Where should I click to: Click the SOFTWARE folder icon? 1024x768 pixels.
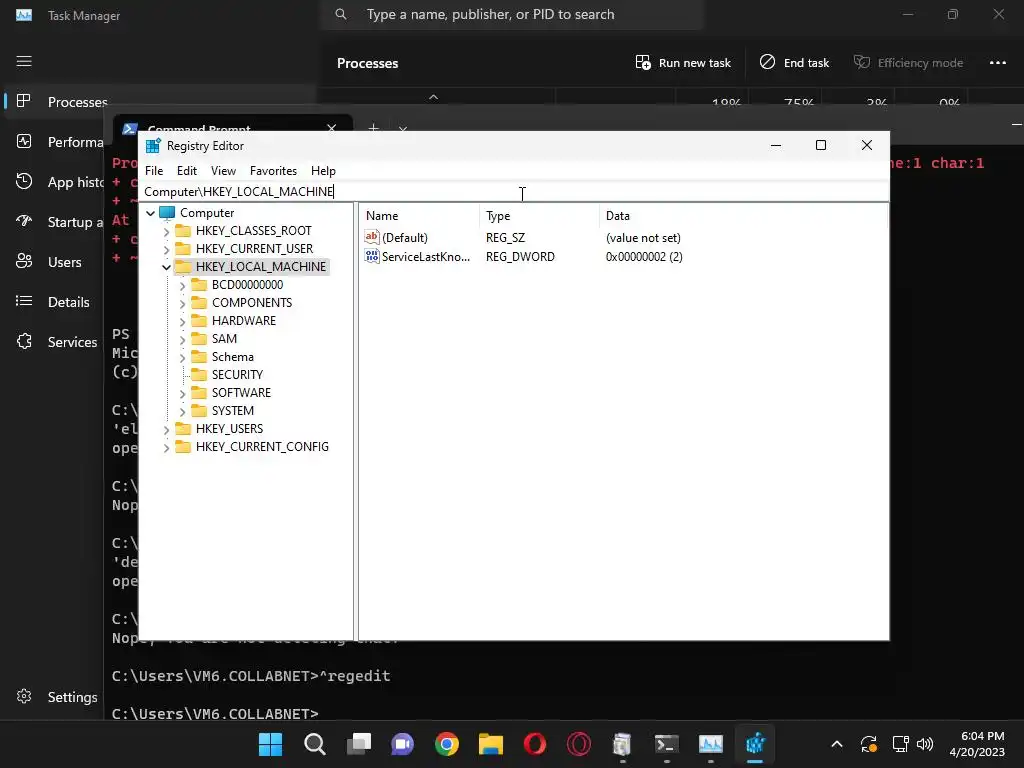[199, 392]
